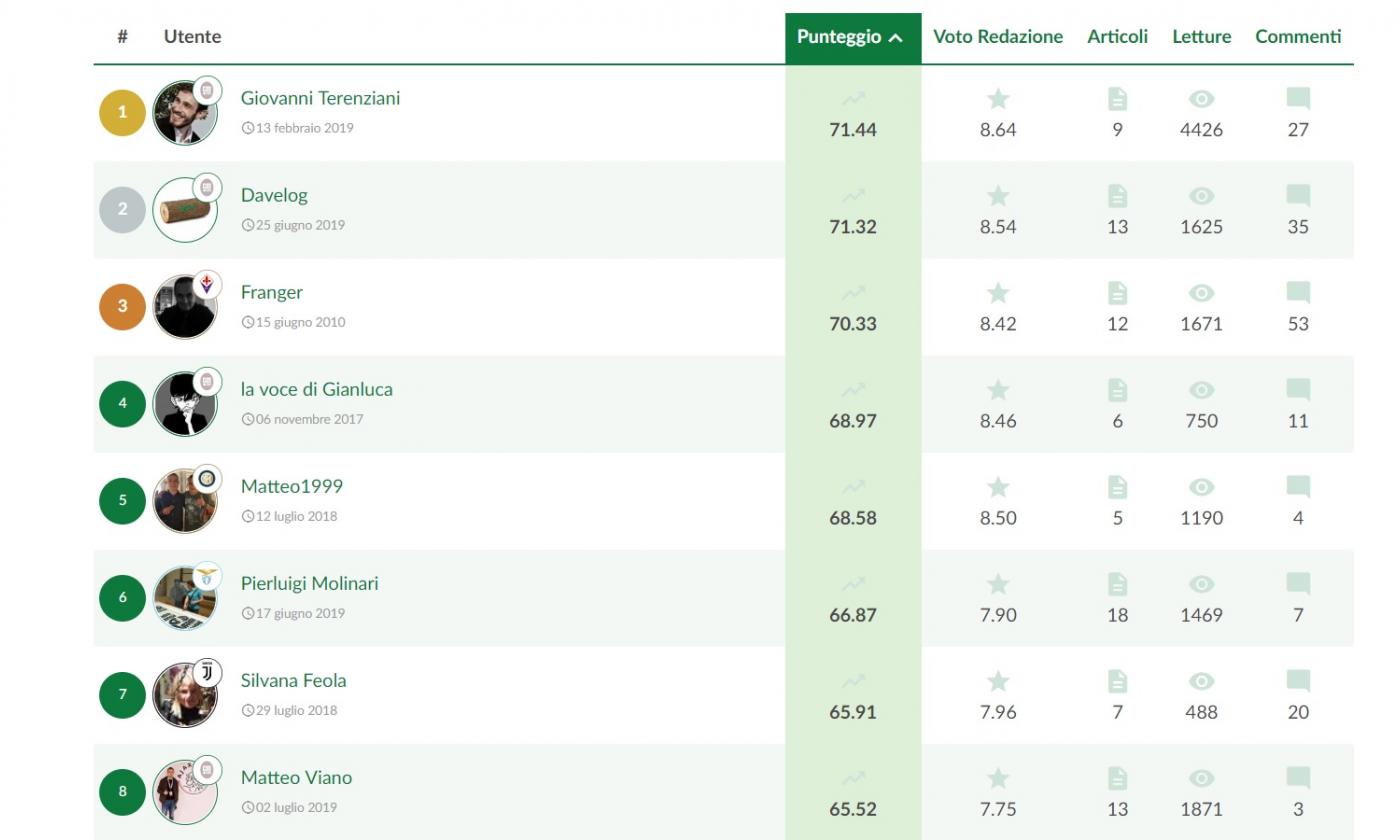Click green rank 7 badge
Image resolution: width=1400 pixels, height=840 pixels.
pyautogui.click(x=123, y=694)
